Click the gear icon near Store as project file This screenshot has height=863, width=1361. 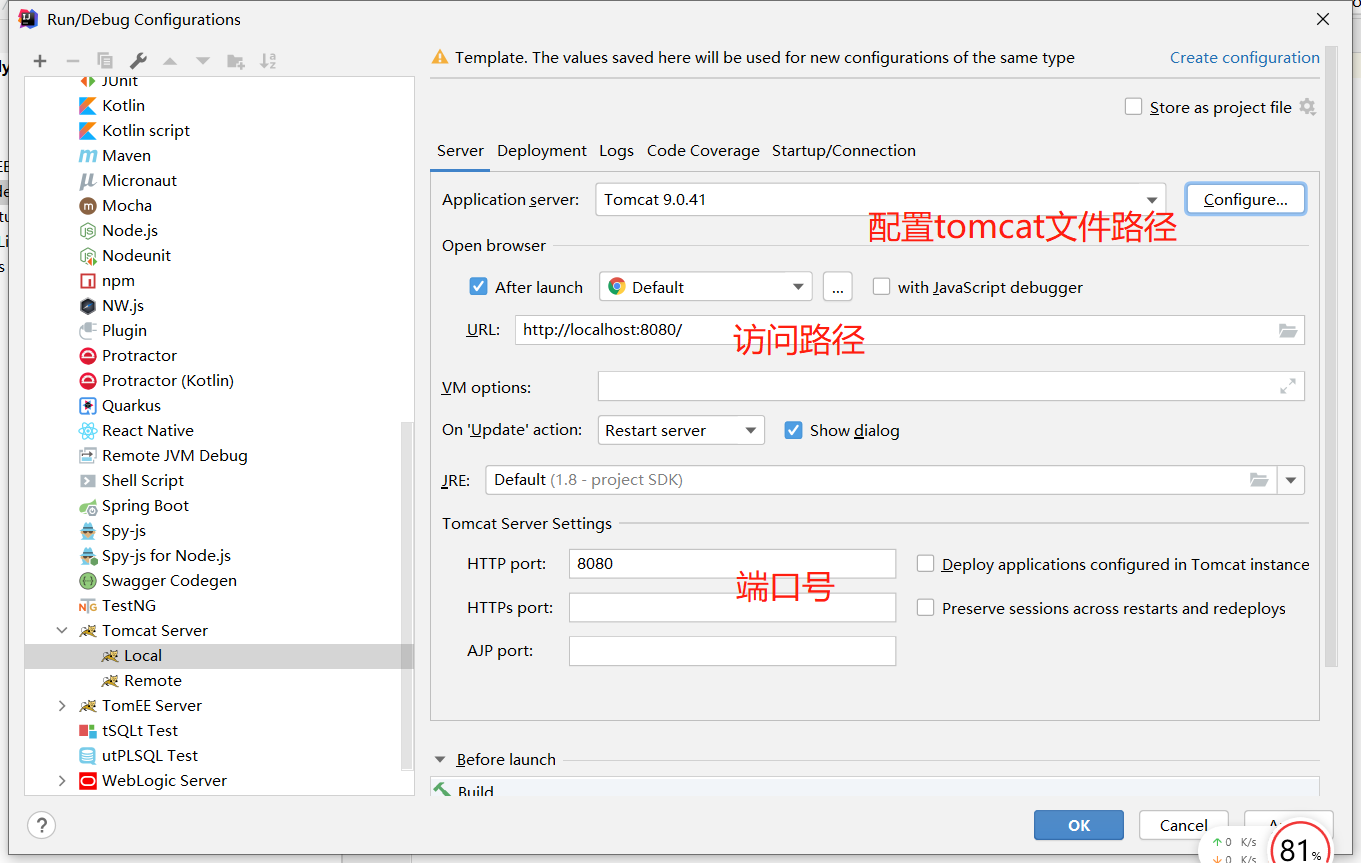(x=1307, y=107)
